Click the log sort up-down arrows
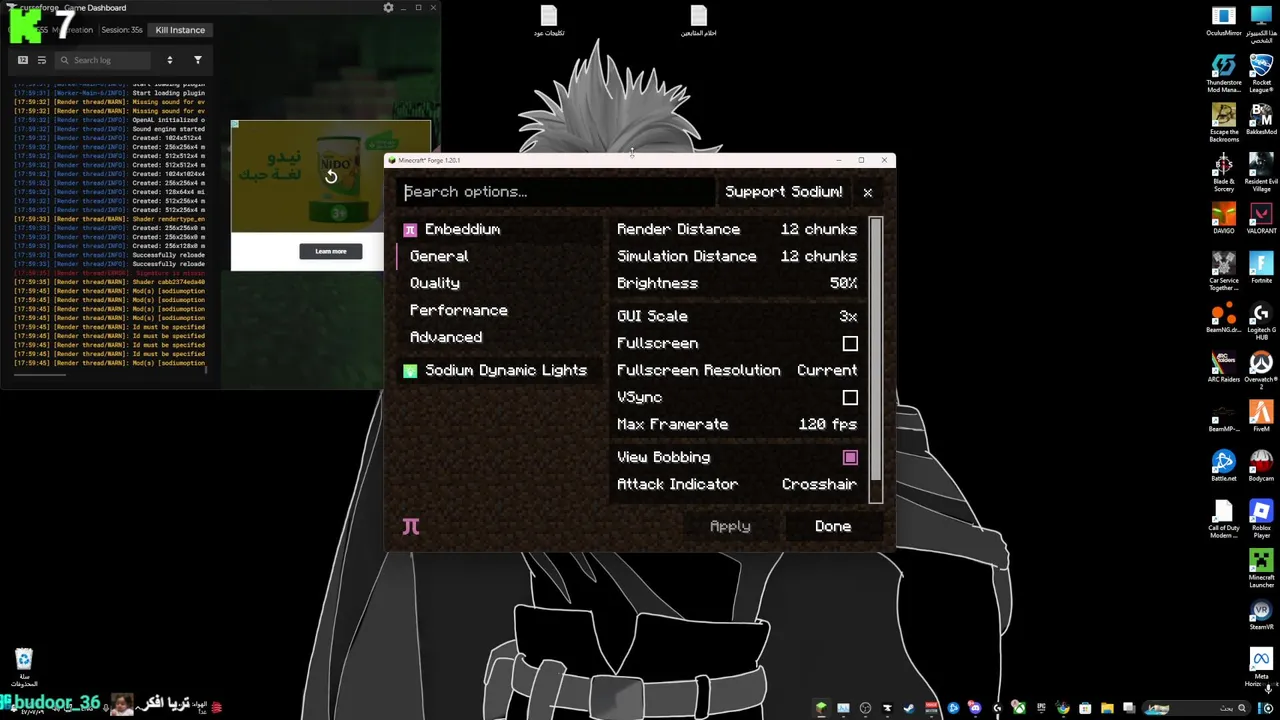 (169, 60)
